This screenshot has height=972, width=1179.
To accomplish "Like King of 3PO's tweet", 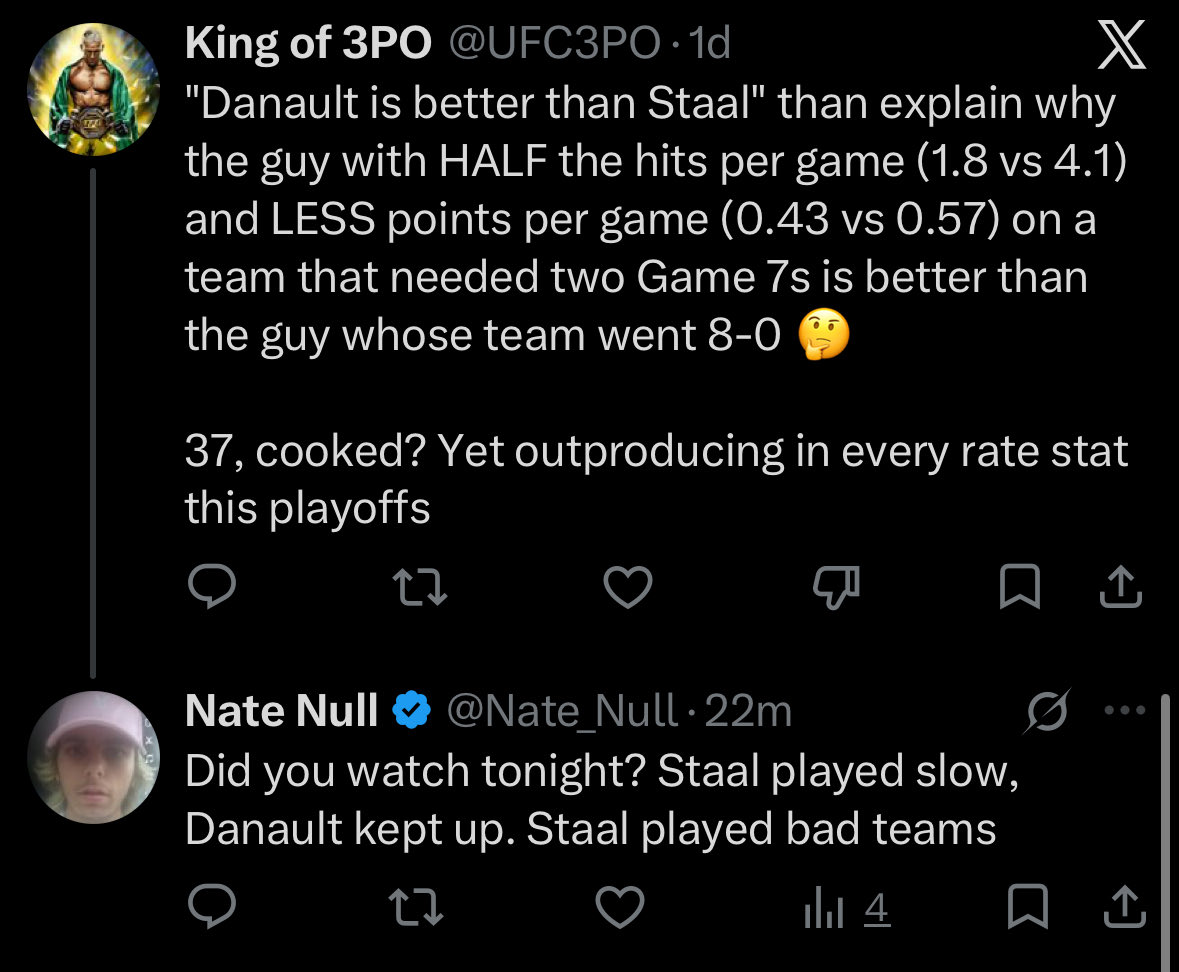I will pyautogui.click(x=628, y=586).
